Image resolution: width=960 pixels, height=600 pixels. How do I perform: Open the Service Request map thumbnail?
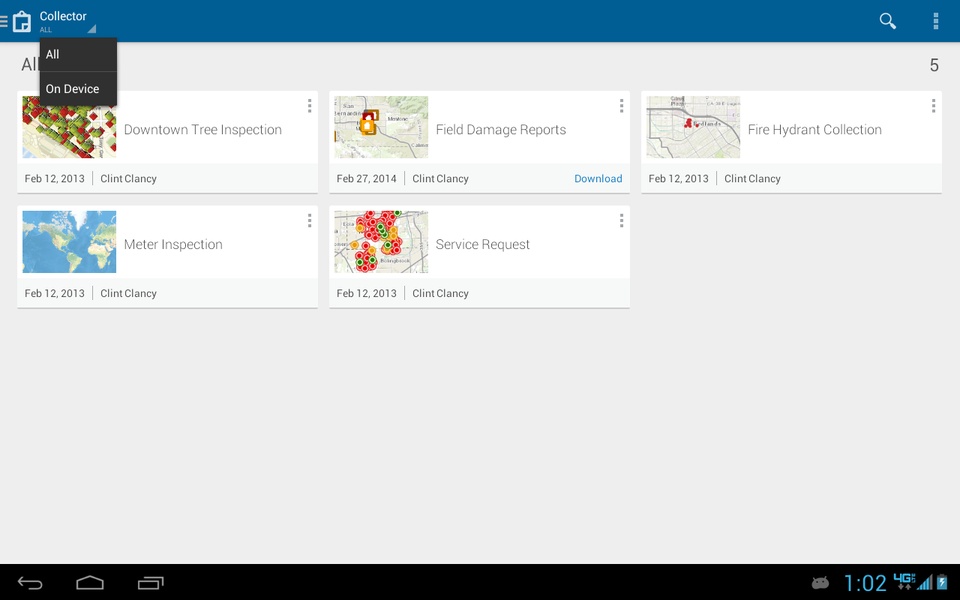point(381,242)
